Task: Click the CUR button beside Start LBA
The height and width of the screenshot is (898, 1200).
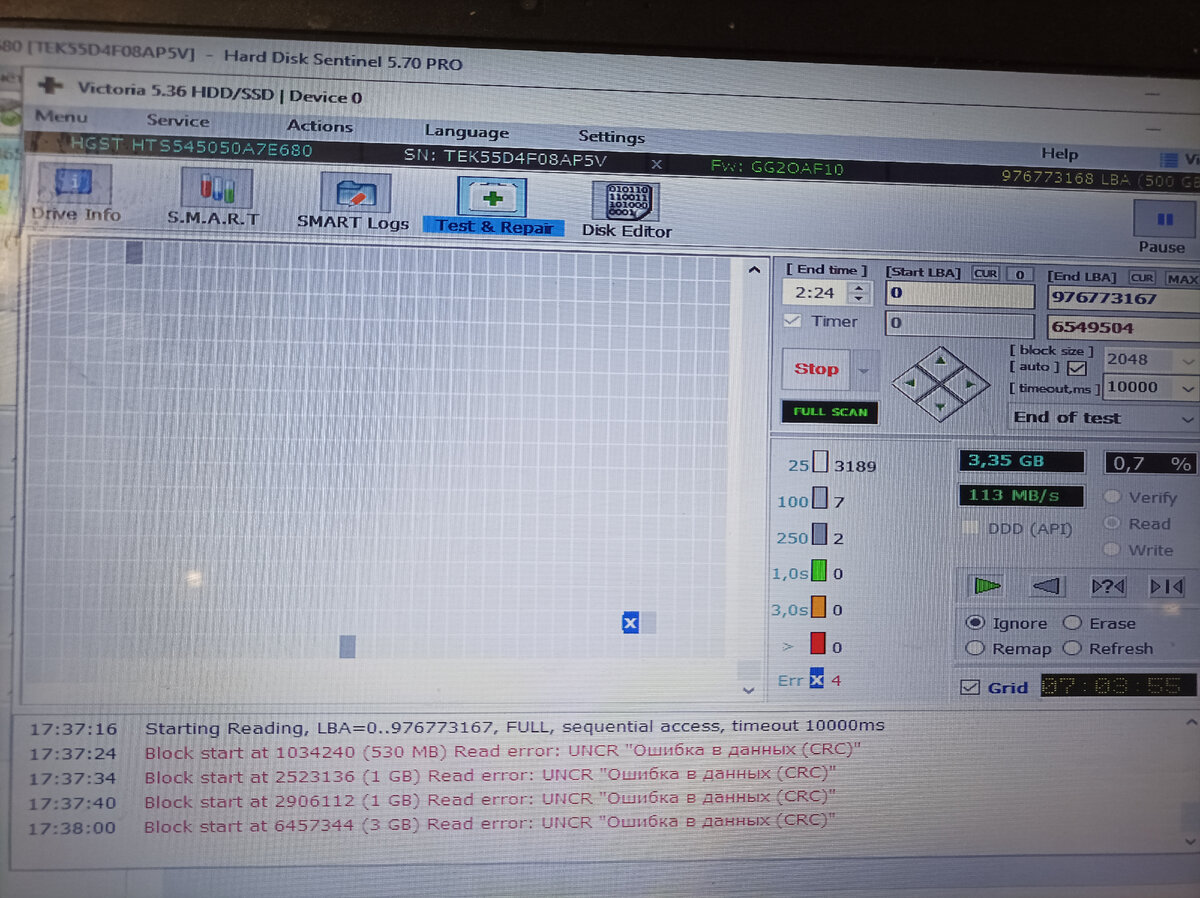Action: click(985, 273)
